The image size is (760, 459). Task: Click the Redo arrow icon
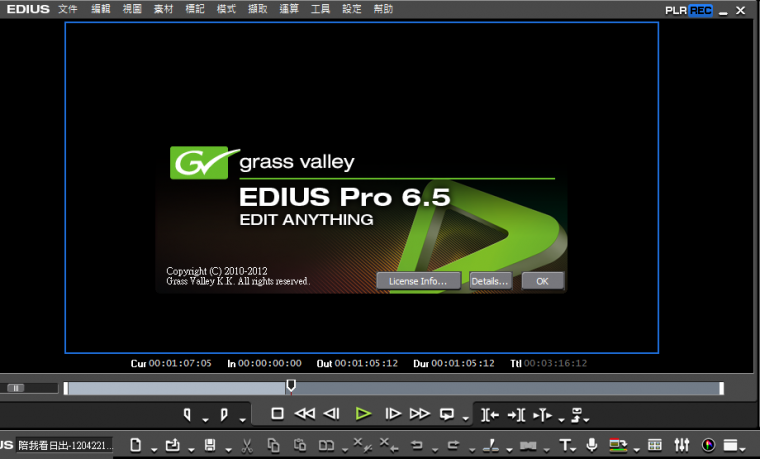click(454, 445)
